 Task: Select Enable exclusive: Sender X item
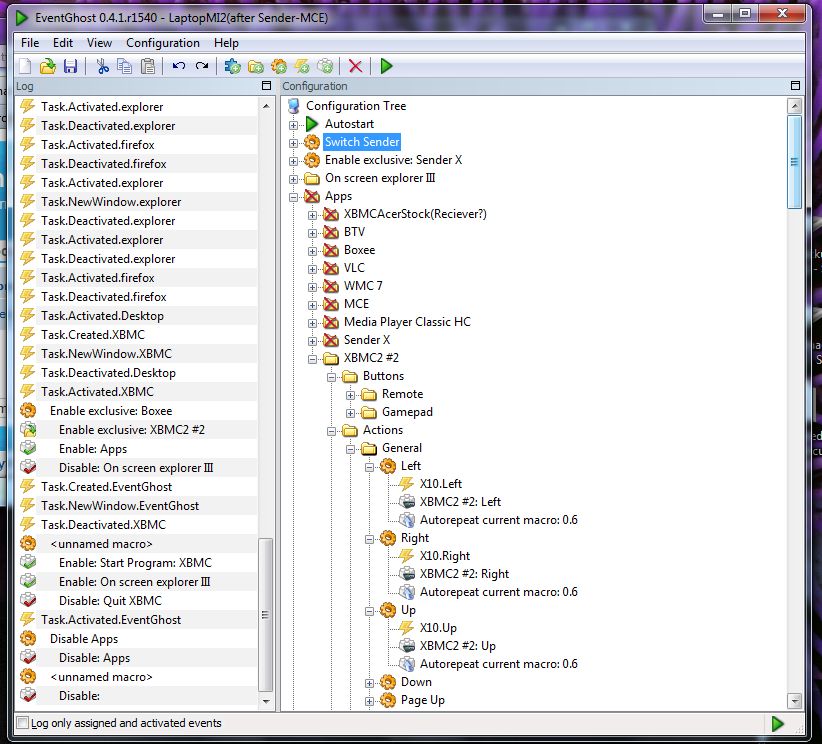(x=393, y=160)
